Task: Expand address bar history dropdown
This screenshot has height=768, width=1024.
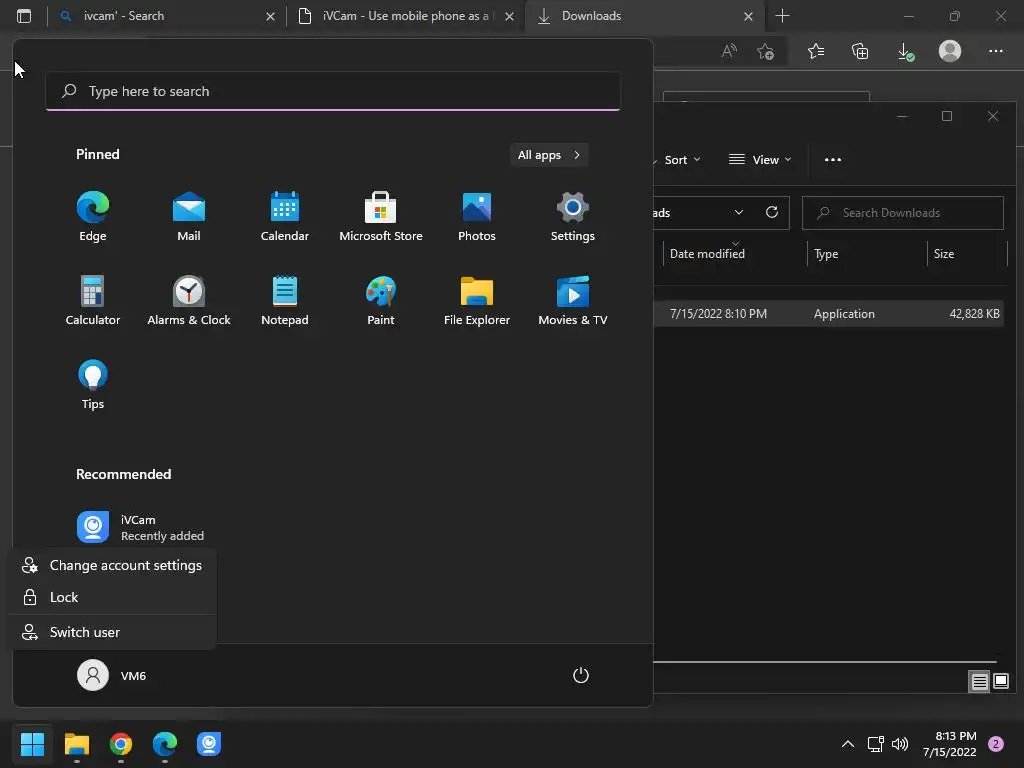Action: pyautogui.click(x=739, y=212)
